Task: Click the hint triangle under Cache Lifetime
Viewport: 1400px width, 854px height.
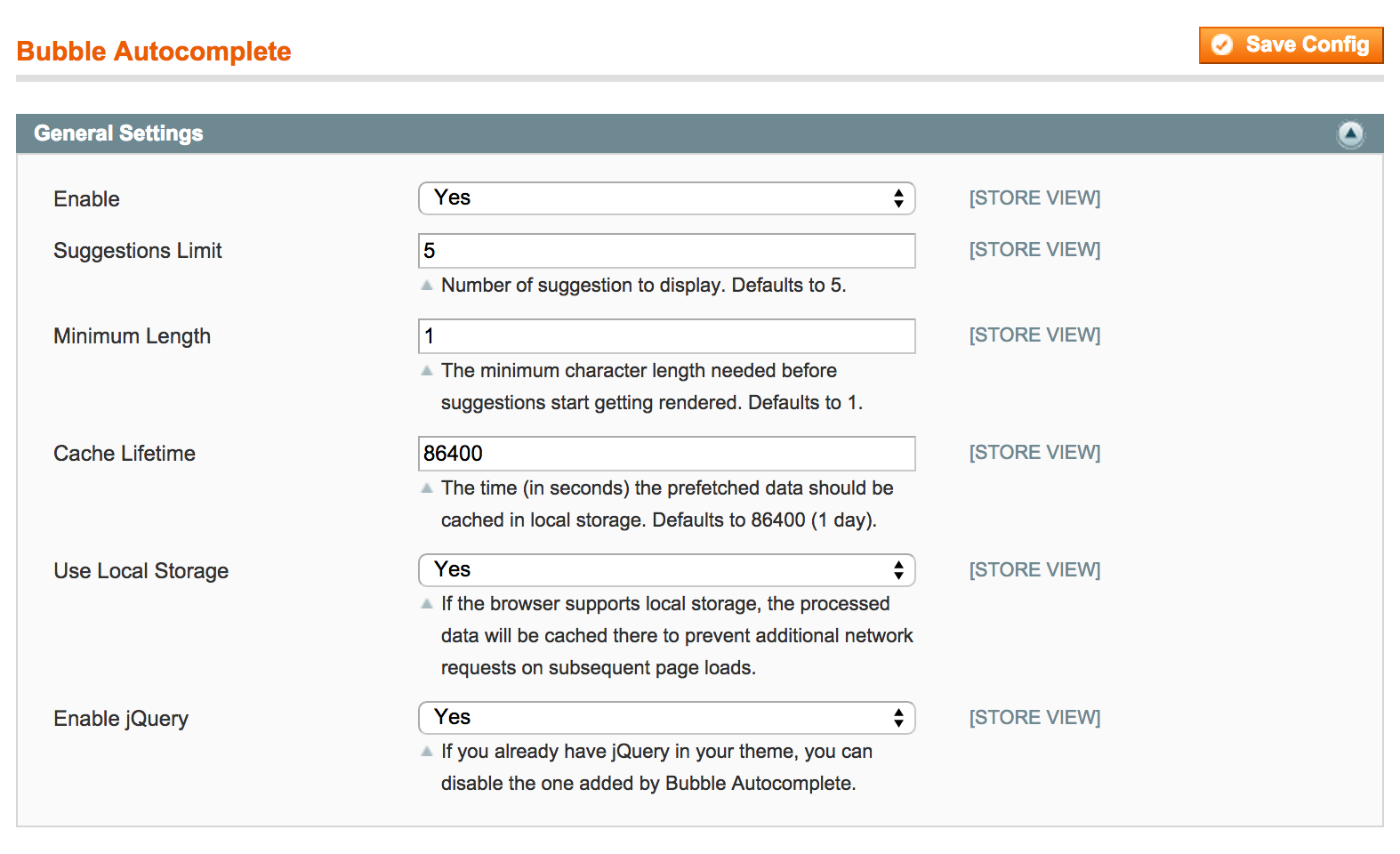Action: (427, 488)
